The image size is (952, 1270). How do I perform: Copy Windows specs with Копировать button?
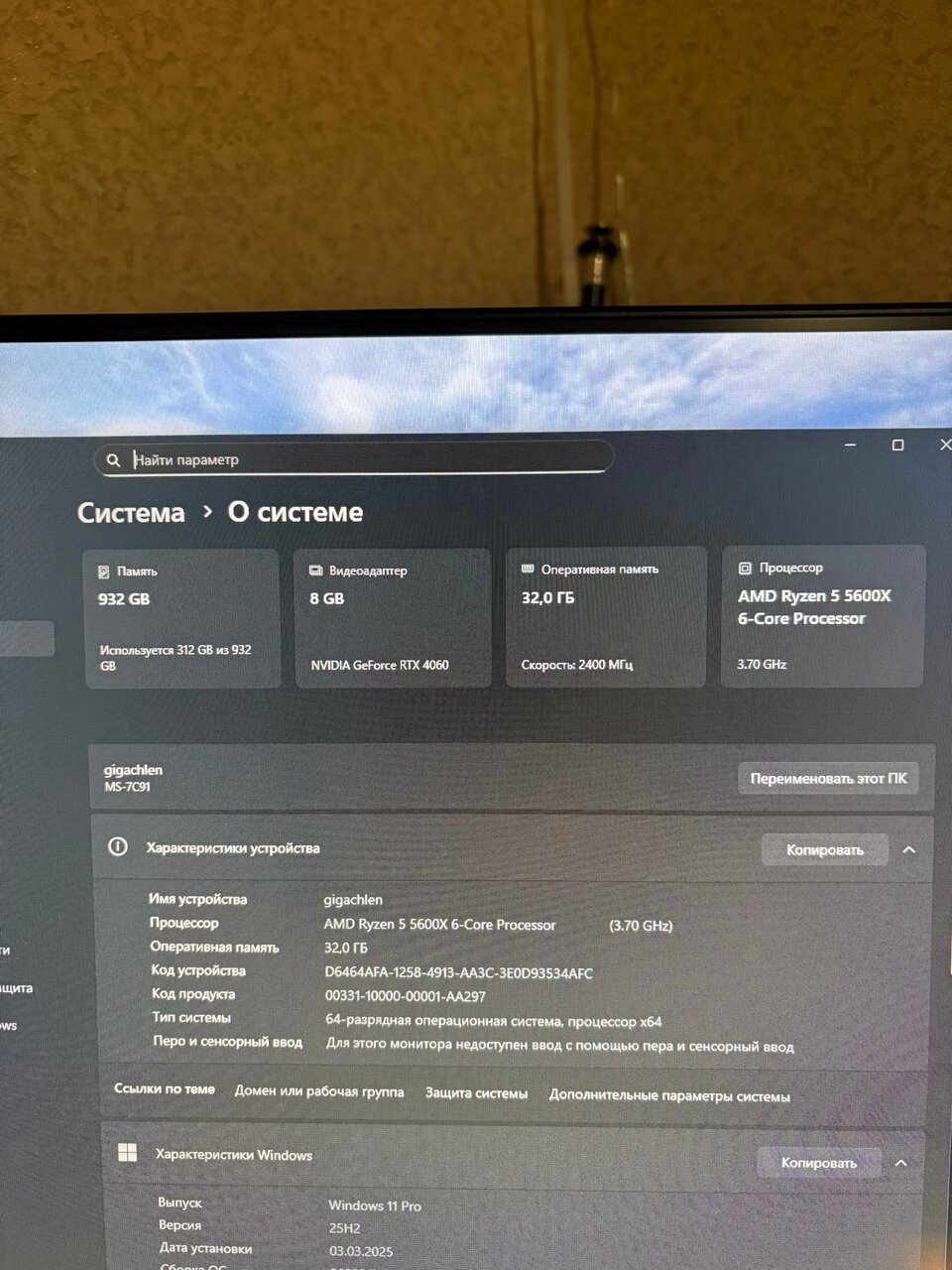tap(818, 1163)
